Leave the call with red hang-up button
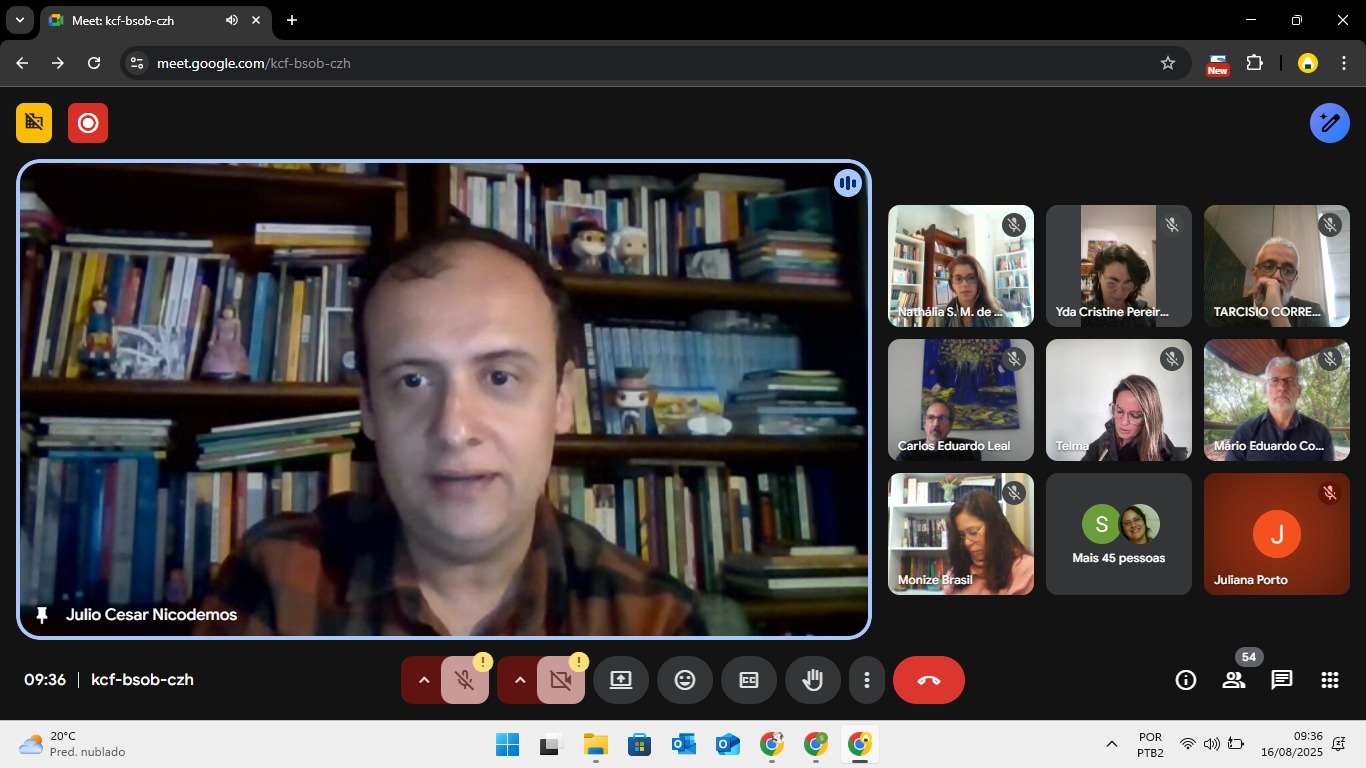This screenshot has width=1366, height=768. tap(928, 680)
